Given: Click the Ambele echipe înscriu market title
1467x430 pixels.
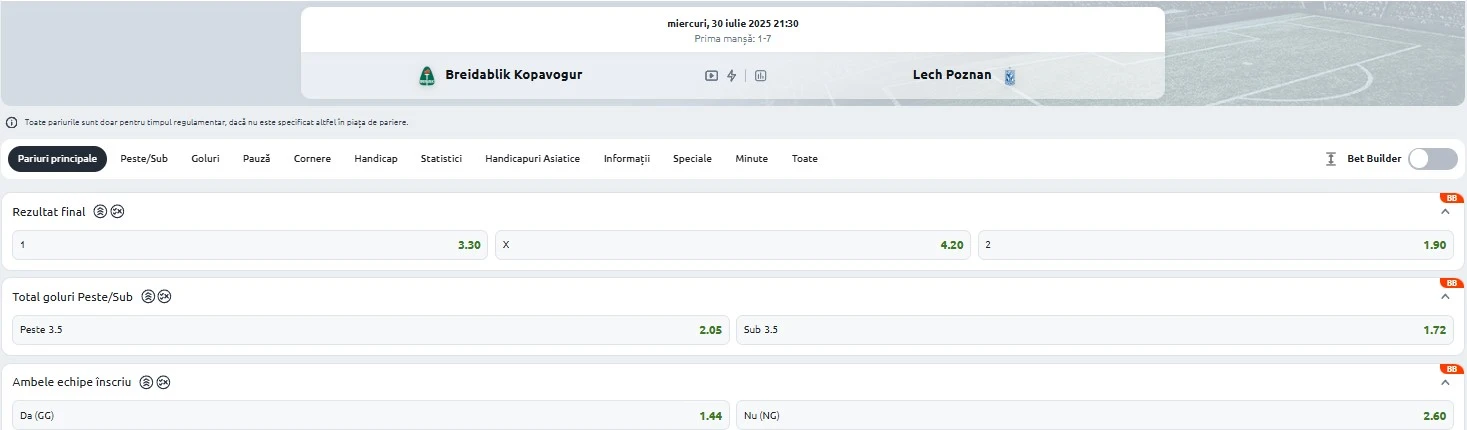Looking at the screenshot, I should tap(72, 382).
